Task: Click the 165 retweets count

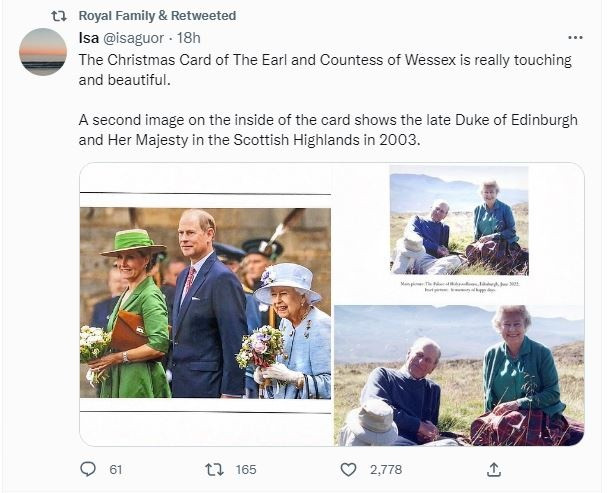Action: tap(245, 469)
